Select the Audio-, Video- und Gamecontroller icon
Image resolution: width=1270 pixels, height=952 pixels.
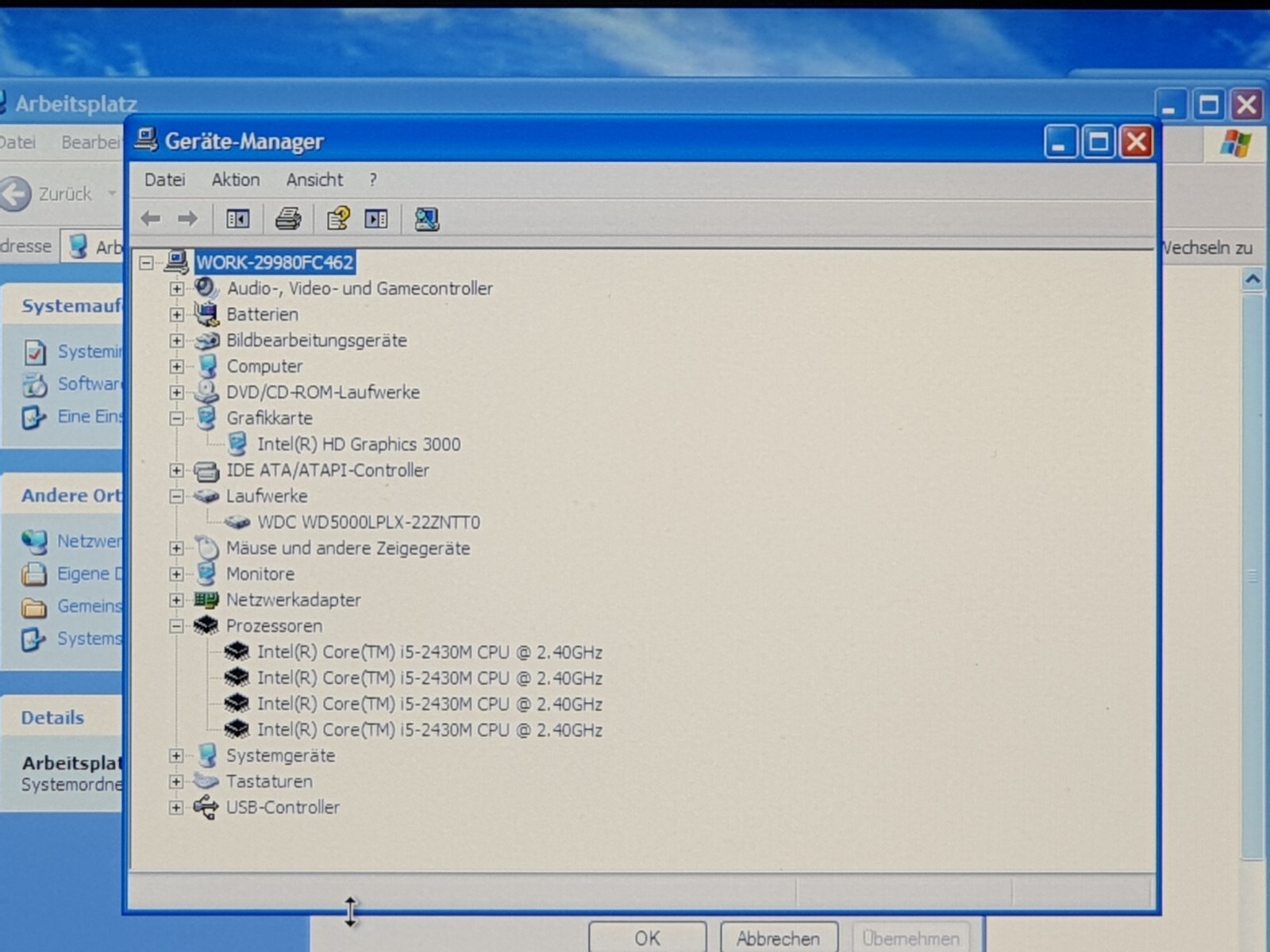coord(206,288)
